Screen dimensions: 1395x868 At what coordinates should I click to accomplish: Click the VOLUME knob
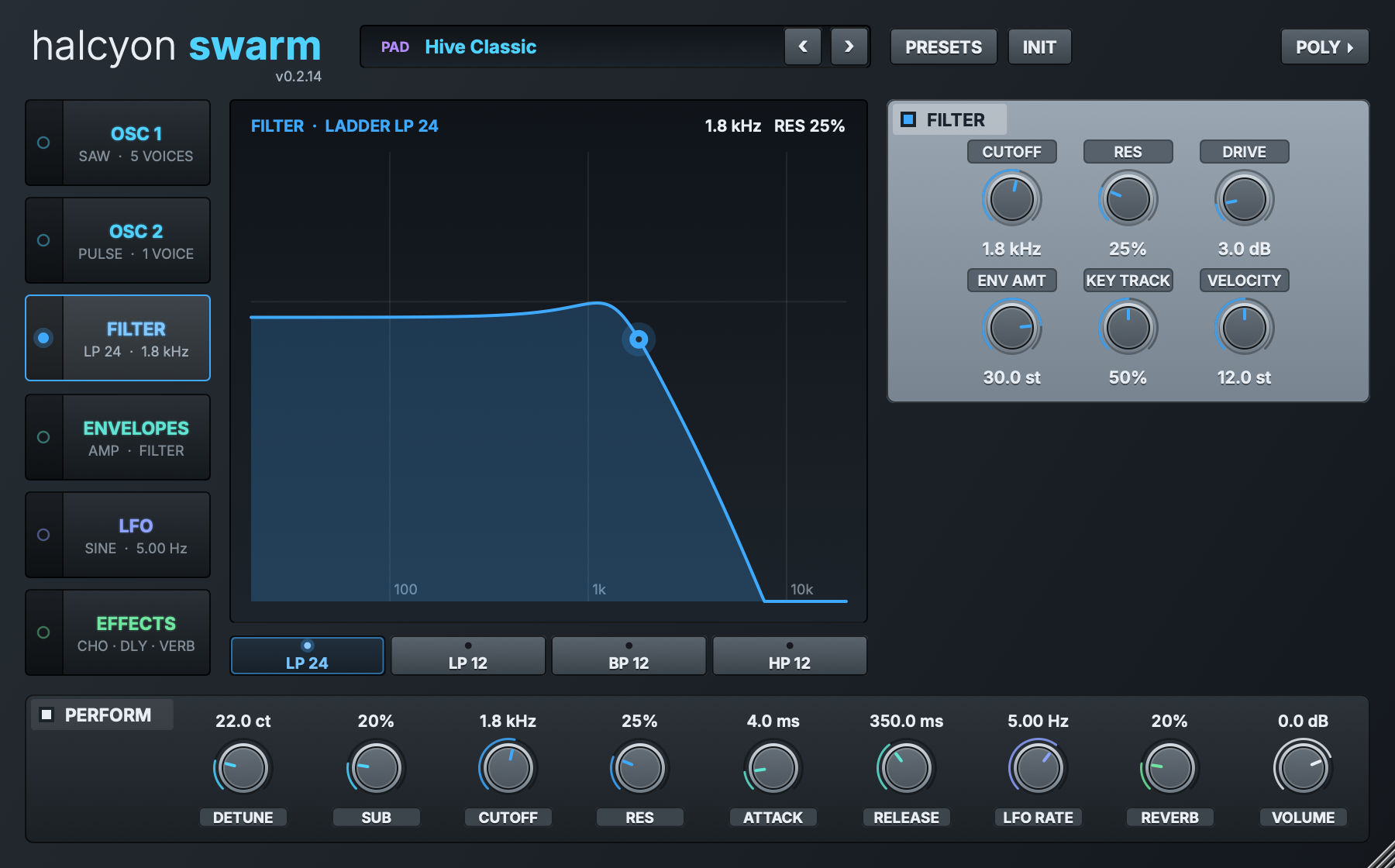[1304, 768]
